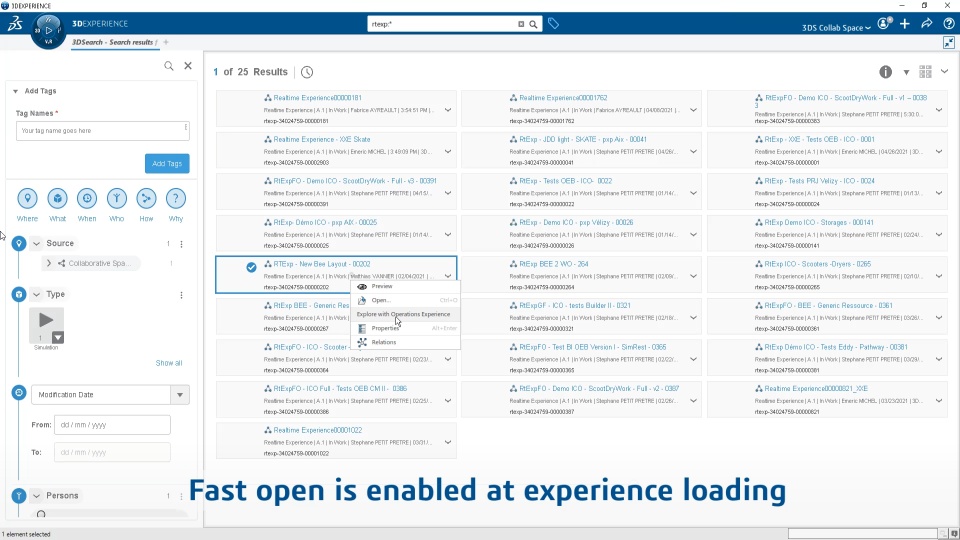Collapse the Type section
This screenshot has width=960, height=540.
tap(36, 294)
